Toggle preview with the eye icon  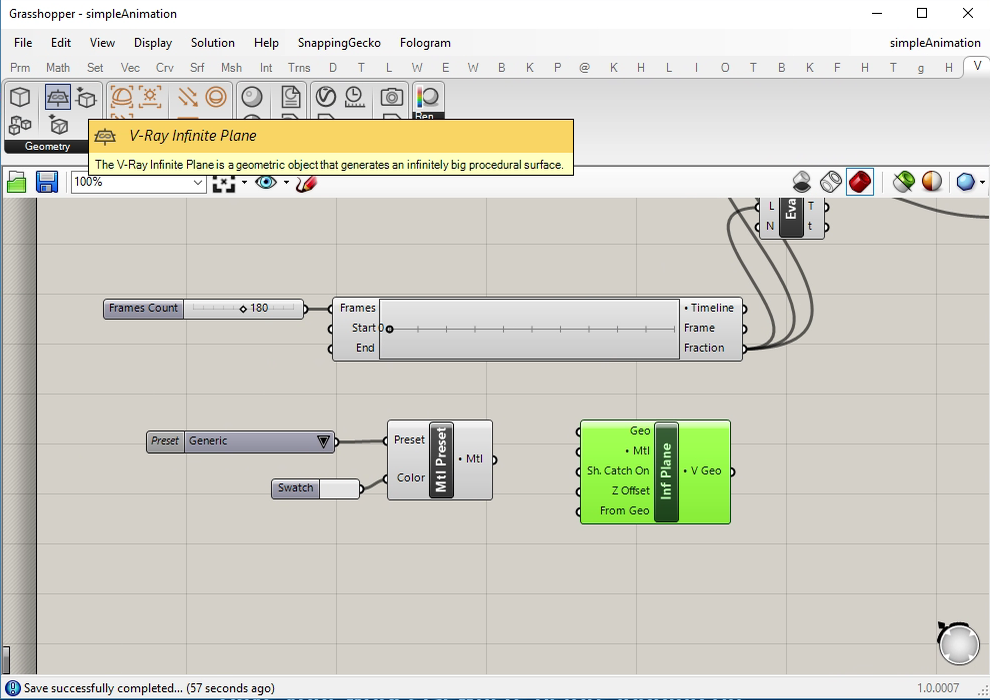[266, 182]
